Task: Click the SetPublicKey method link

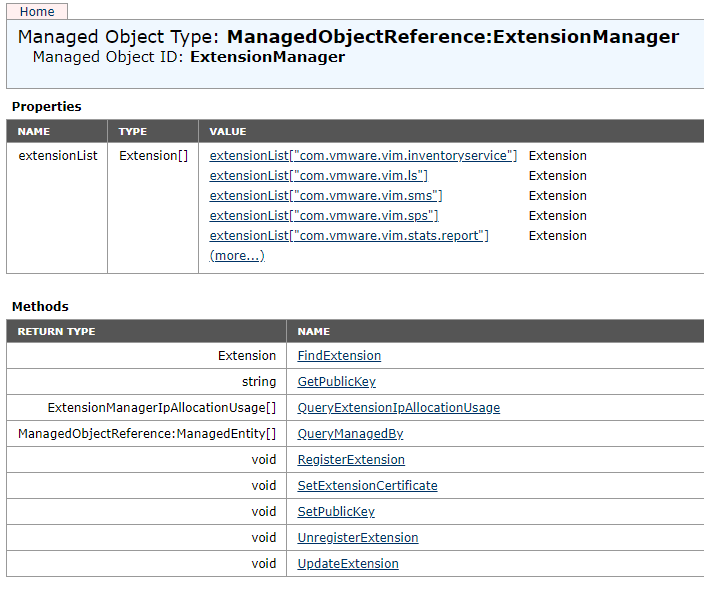Action: [x=336, y=512]
